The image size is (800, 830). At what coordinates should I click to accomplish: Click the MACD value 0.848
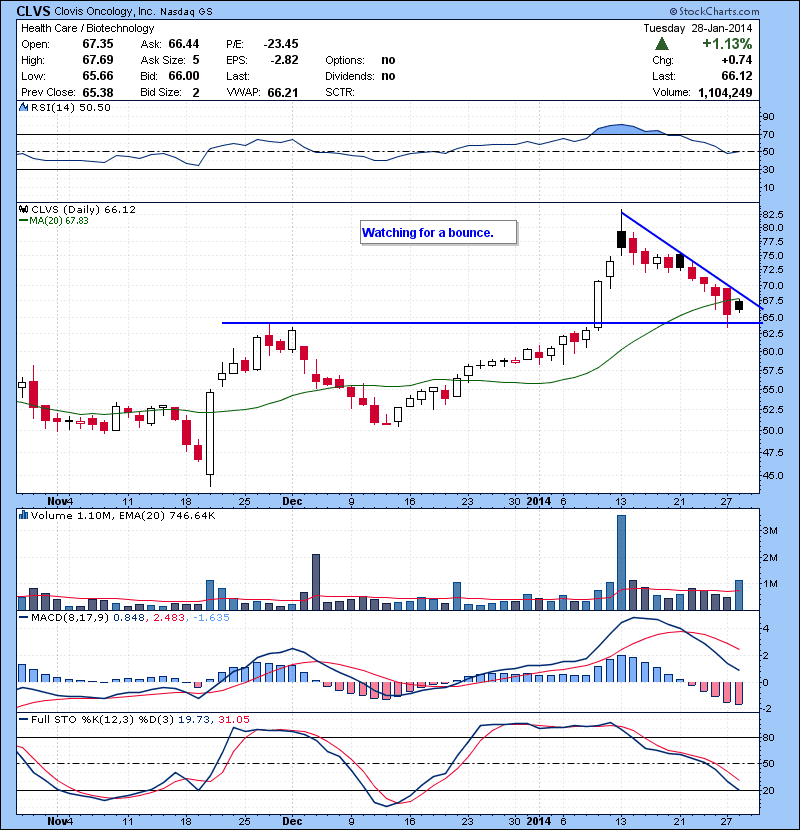click(x=129, y=617)
